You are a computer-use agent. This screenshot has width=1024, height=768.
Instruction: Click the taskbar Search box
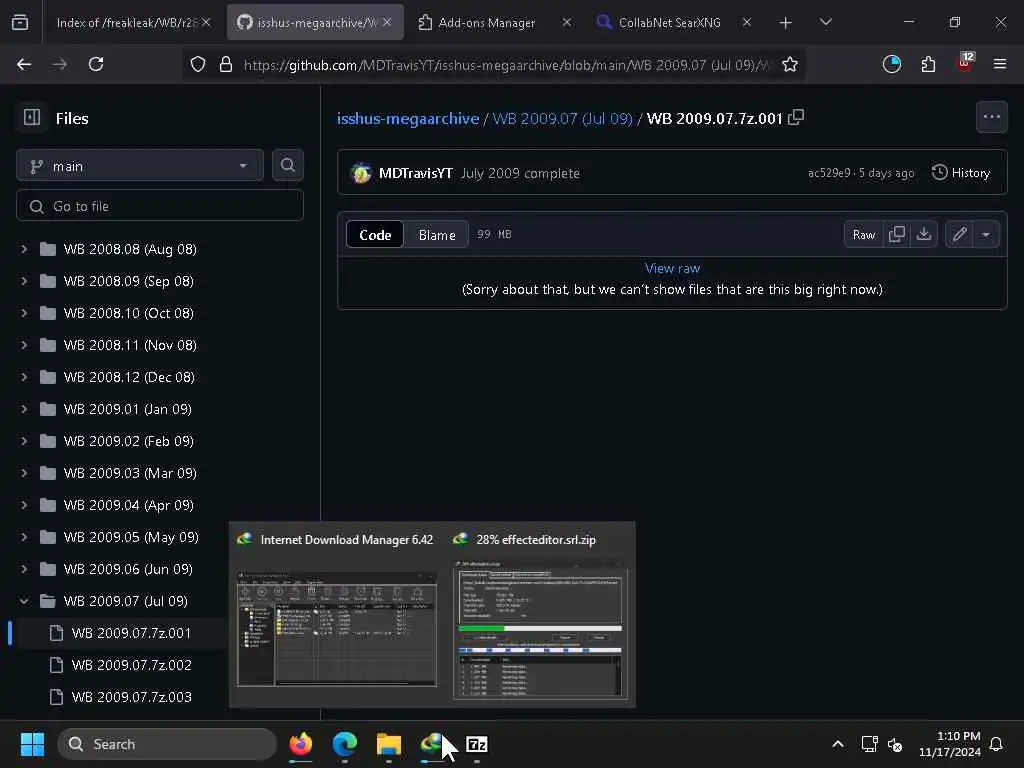pos(167,744)
